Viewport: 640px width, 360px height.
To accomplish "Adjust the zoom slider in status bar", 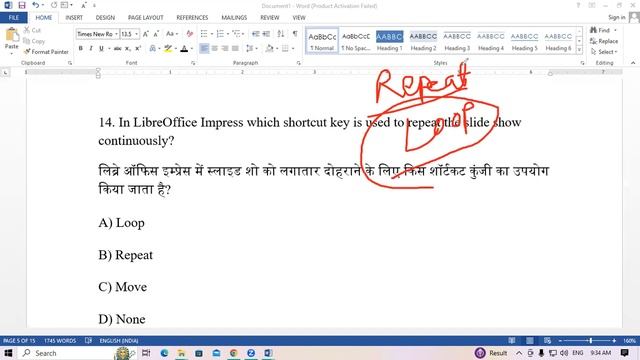I will pos(591,340).
